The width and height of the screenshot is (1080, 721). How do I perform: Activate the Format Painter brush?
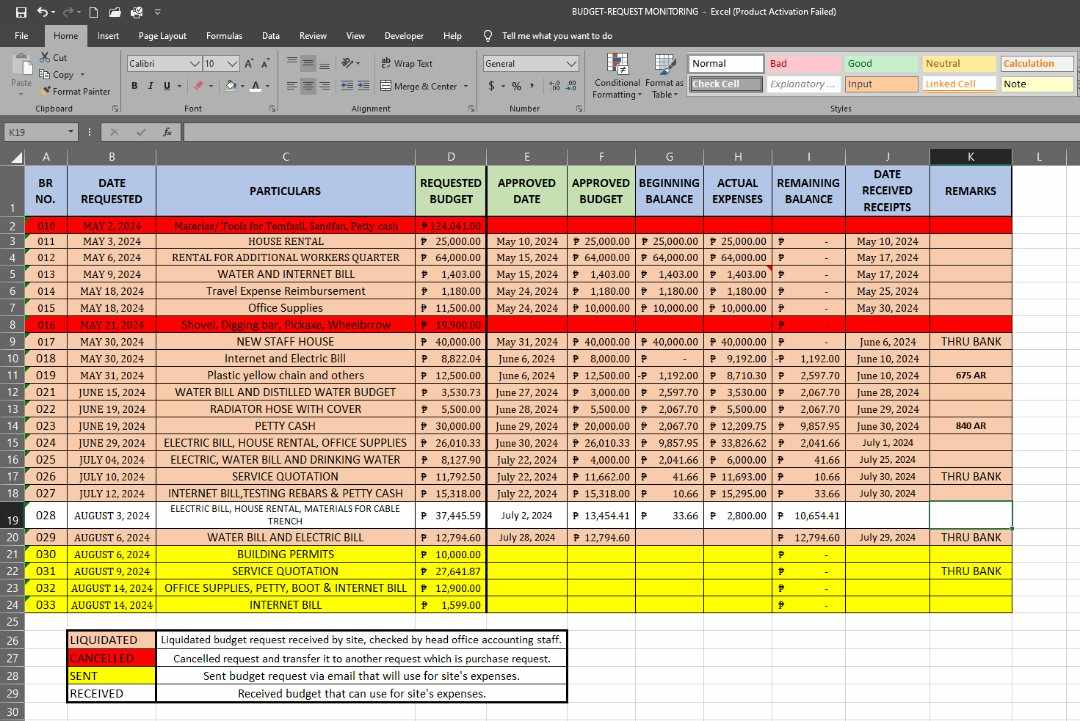75,91
